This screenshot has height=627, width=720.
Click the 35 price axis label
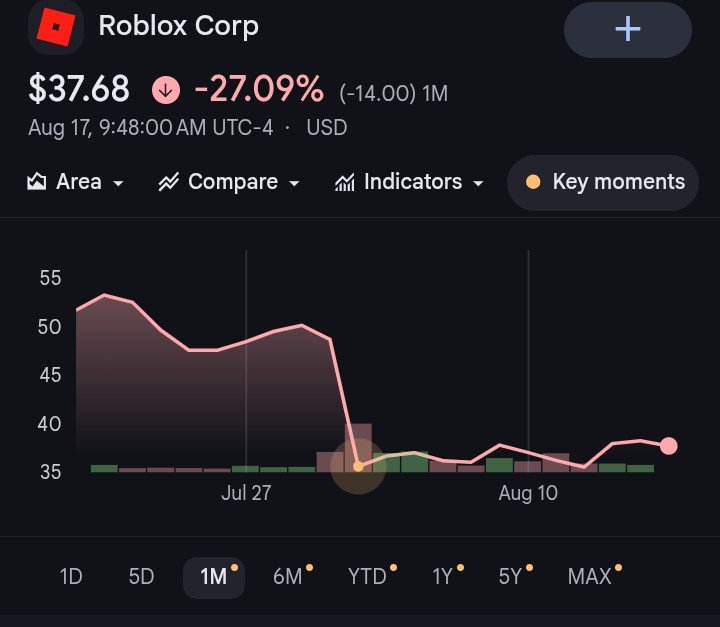pyautogui.click(x=50, y=472)
